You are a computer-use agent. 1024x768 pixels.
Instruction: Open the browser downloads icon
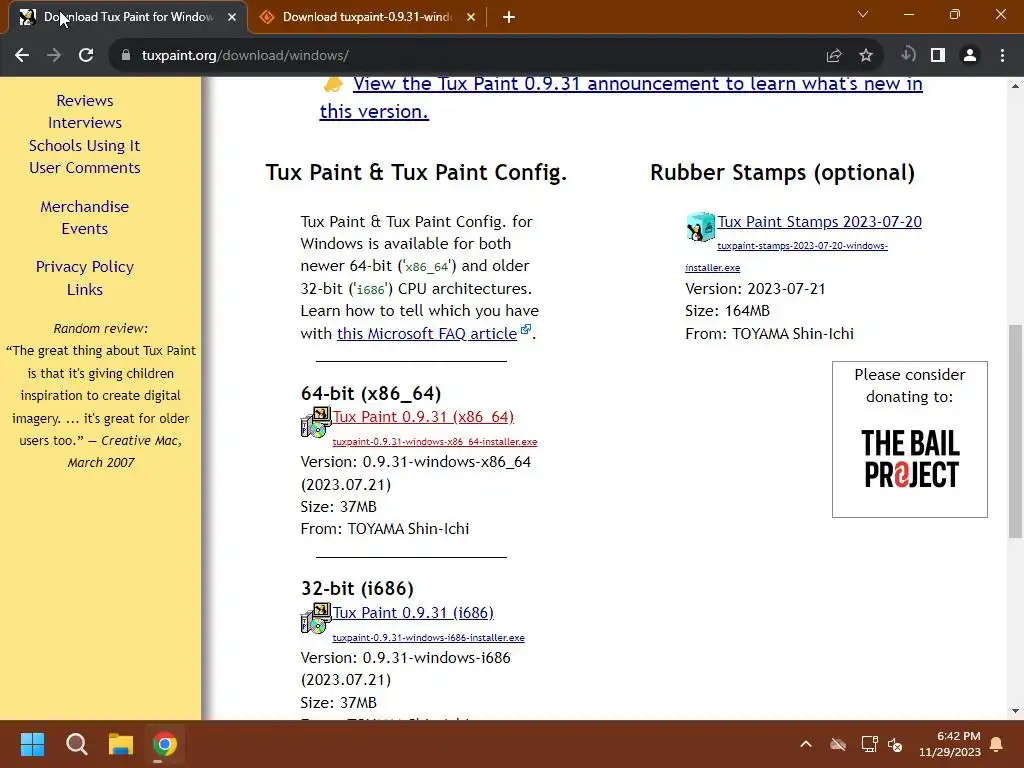coord(908,55)
